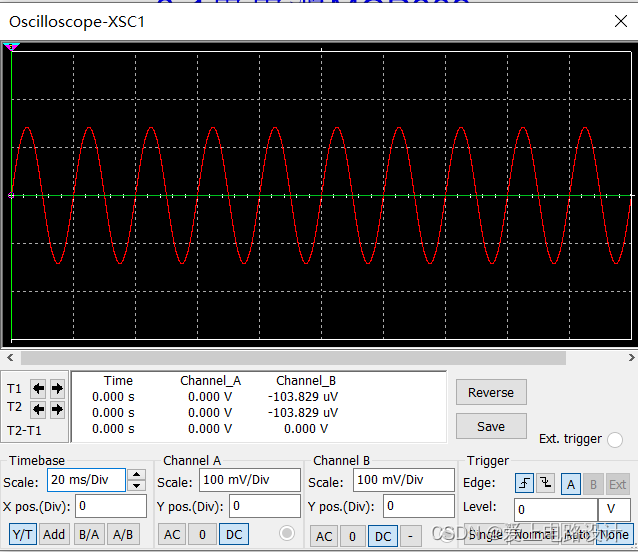The image size is (638, 552).
Task: Select falling edge trigger icon
Action: point(545,484)
